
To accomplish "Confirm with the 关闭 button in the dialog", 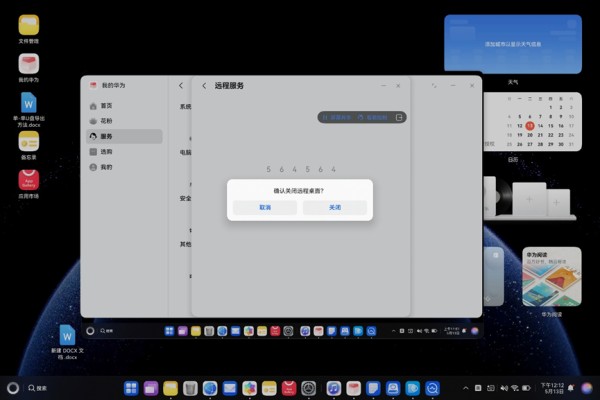I will click(335, 207).
